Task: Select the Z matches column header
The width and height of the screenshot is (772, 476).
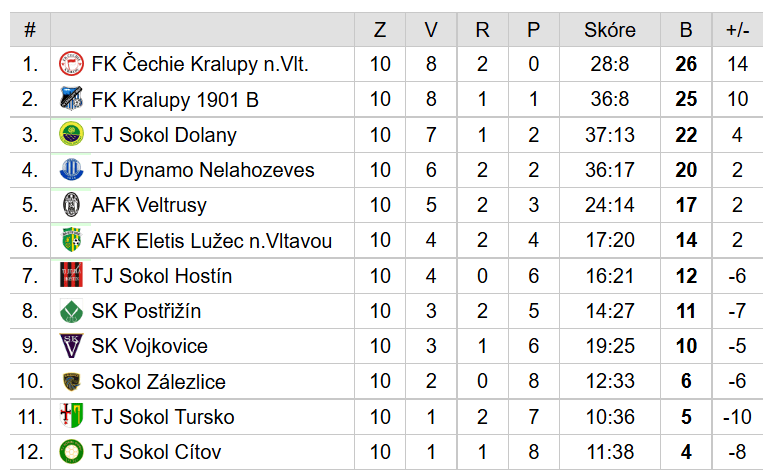Action: click(380, 30)
